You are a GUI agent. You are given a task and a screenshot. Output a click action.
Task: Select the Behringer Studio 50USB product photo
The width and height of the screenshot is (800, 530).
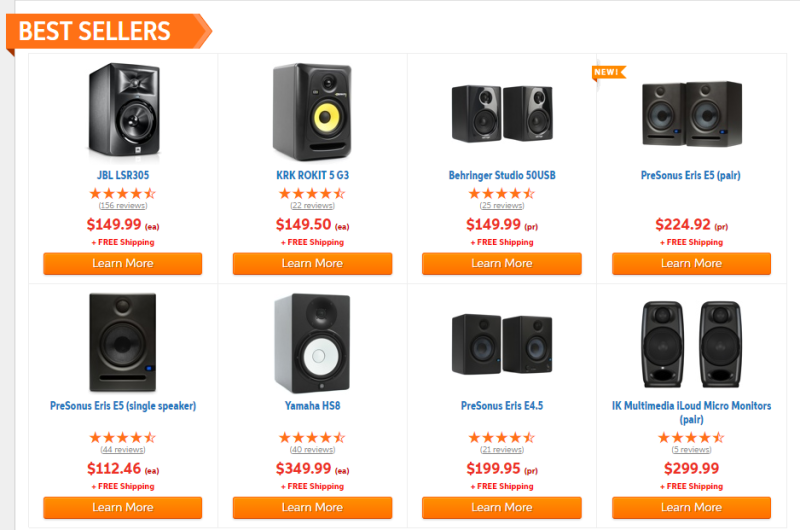(502, 113)
